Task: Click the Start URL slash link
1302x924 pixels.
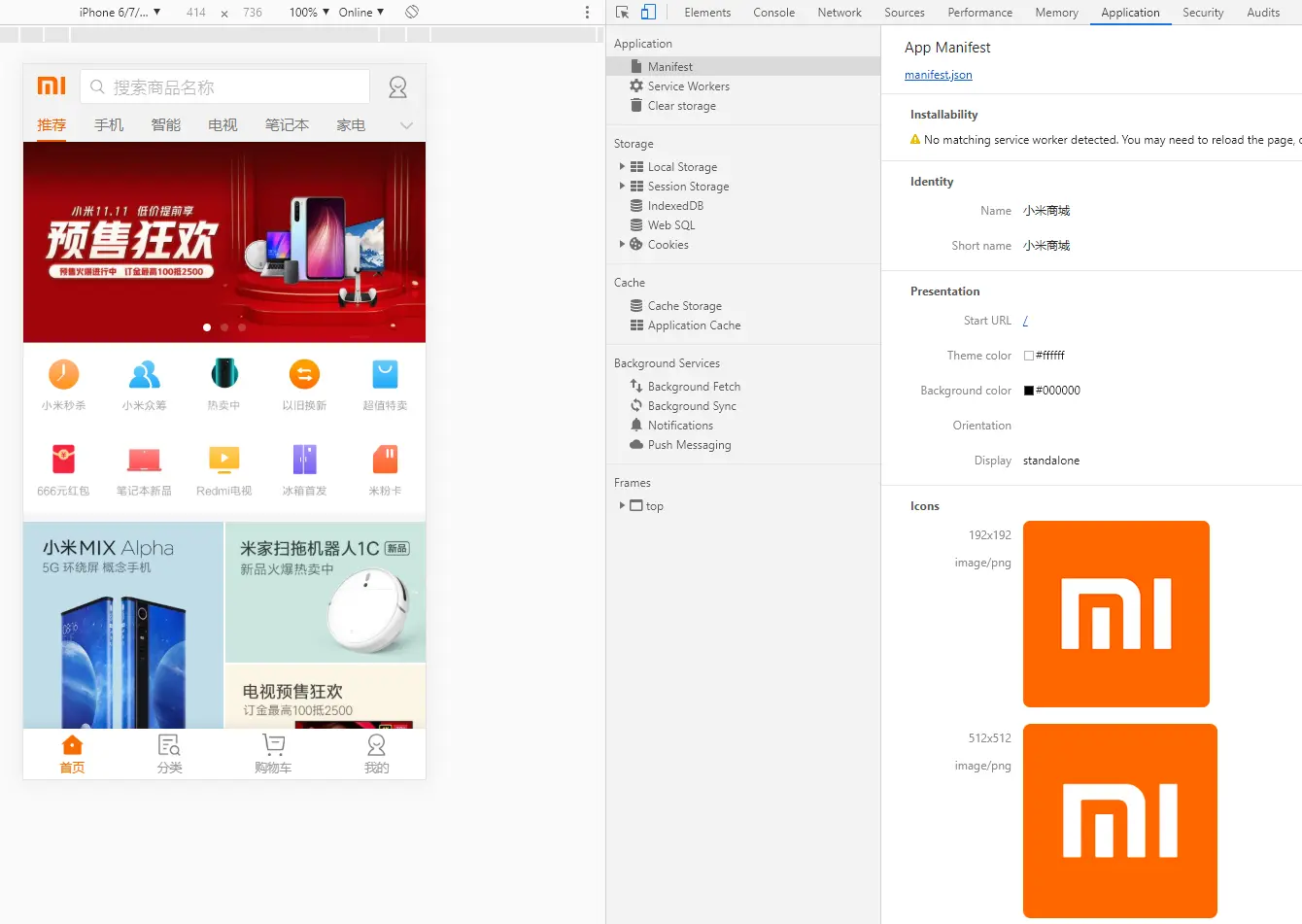Action: (1026, 321)
